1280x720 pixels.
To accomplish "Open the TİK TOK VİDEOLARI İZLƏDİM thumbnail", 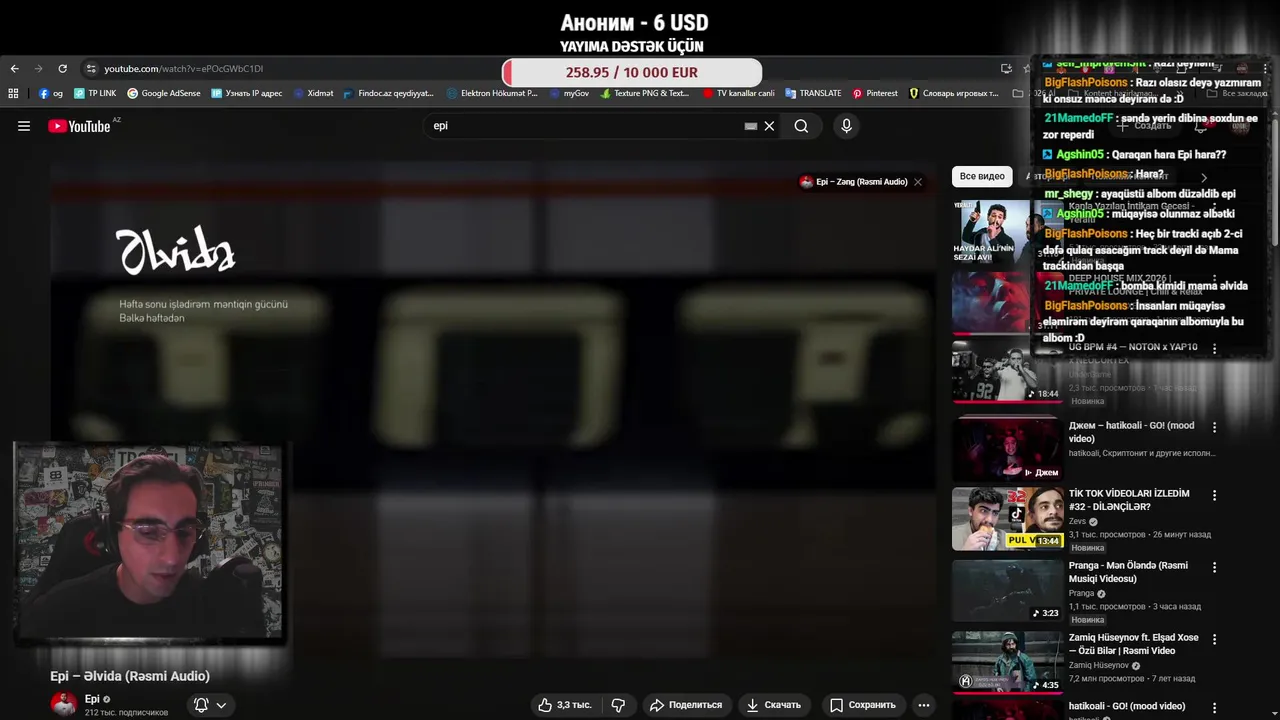I will (x=1005, y=519).
